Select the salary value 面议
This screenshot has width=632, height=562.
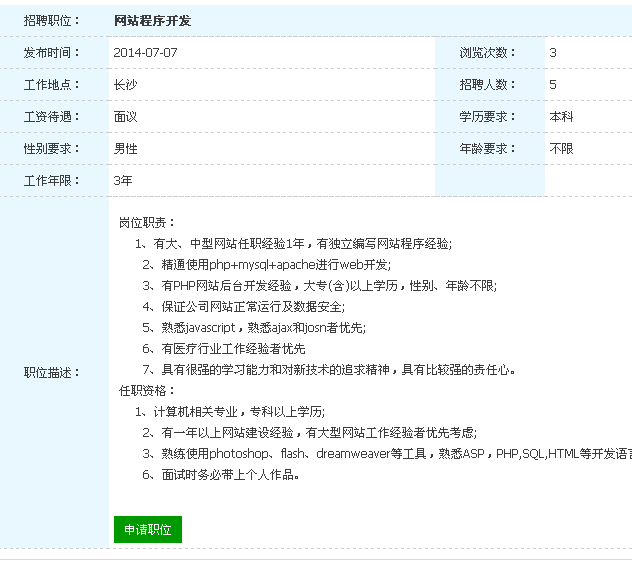pyautogui.click(x=125, y=117)
